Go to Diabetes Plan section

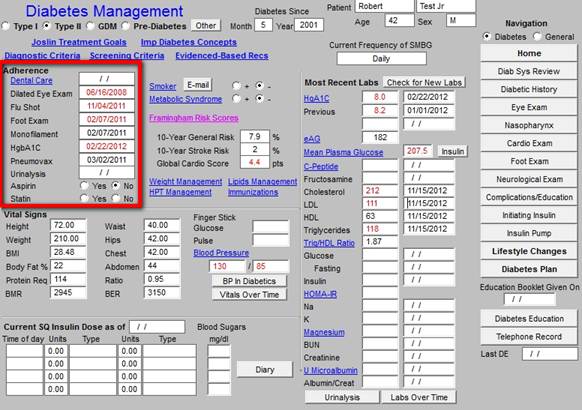click(529, 269)
